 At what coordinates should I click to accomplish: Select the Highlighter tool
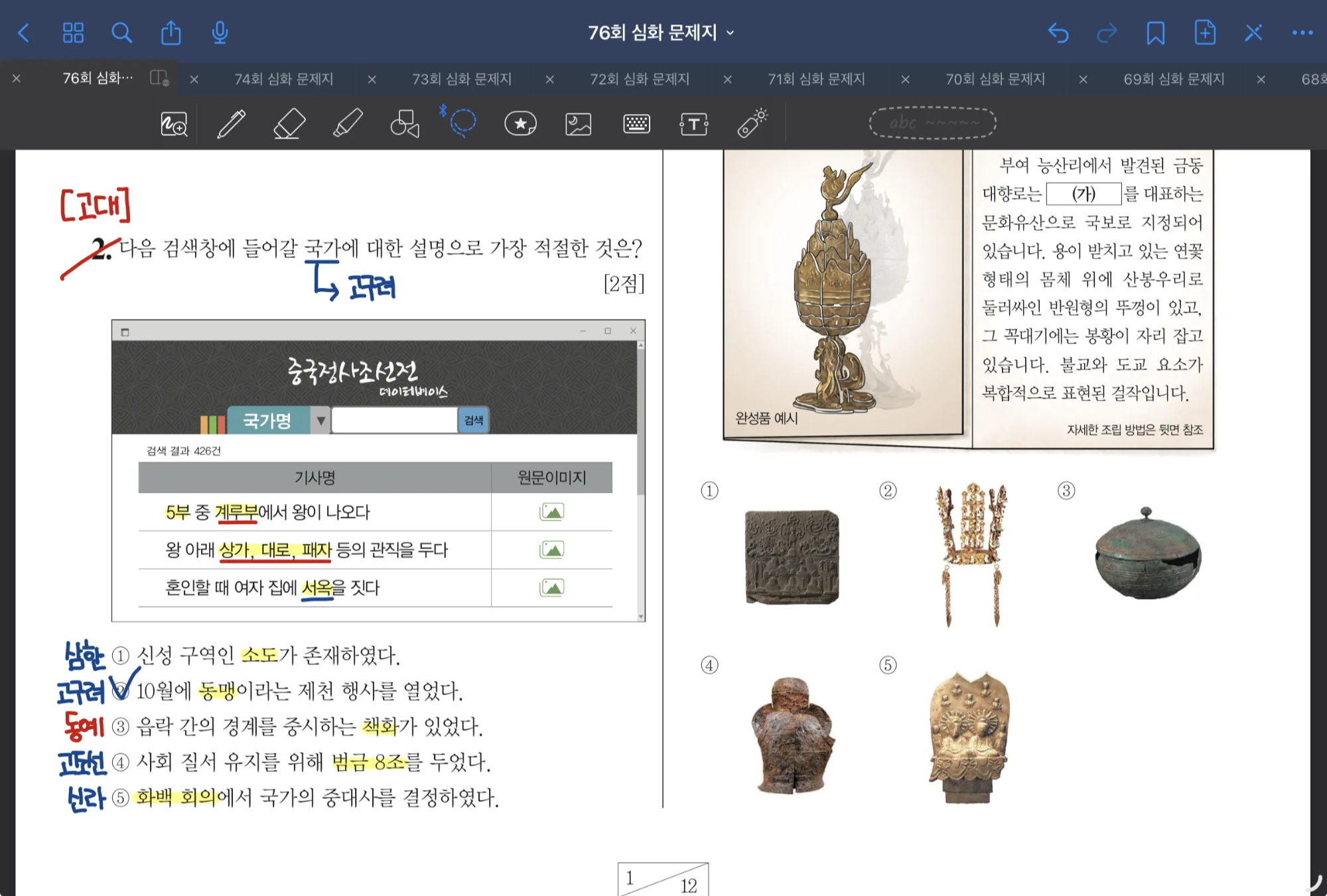(348, 123)
